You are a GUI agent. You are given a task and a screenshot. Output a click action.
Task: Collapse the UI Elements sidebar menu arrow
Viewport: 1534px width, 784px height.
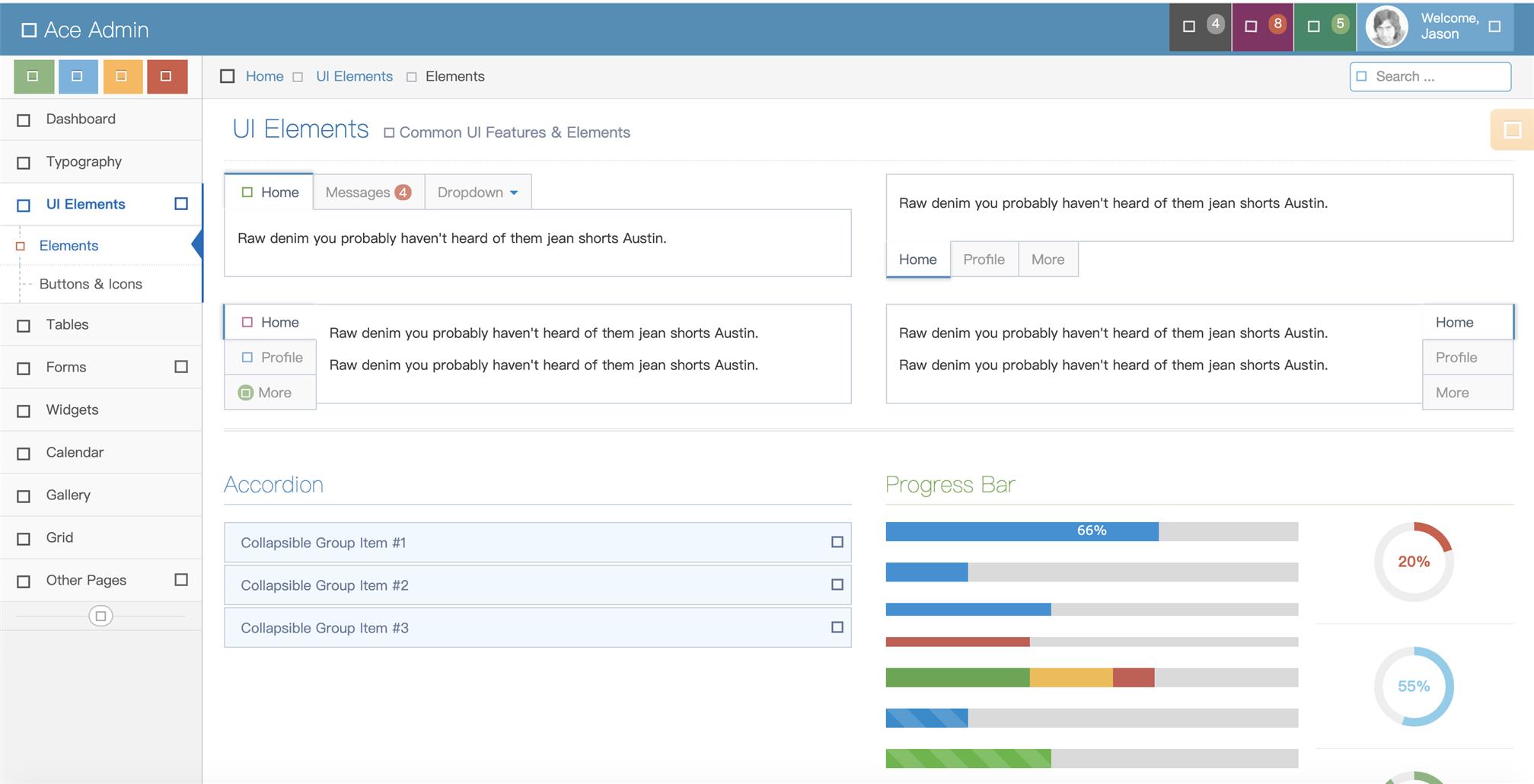tap(181, 204)
